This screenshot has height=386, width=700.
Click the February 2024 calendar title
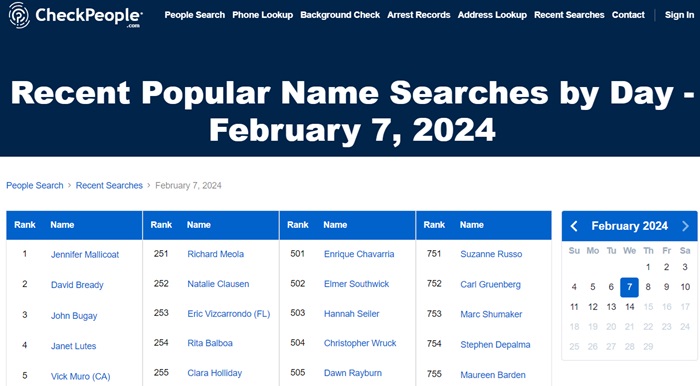(629, 226)
